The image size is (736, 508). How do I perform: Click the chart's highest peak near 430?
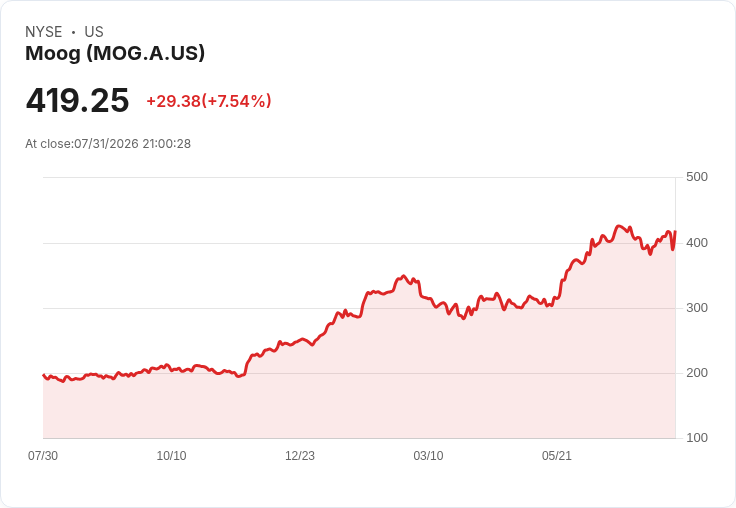click(620, 226)
